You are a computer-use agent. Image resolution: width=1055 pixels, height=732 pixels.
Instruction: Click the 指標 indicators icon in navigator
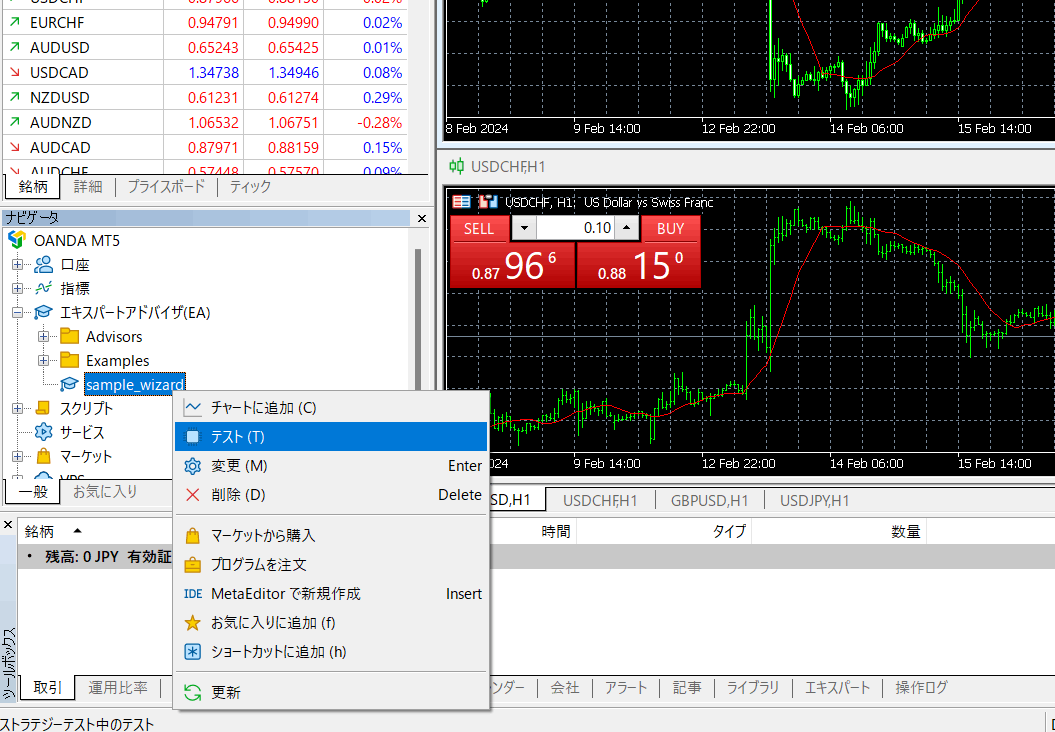[44, 288]
